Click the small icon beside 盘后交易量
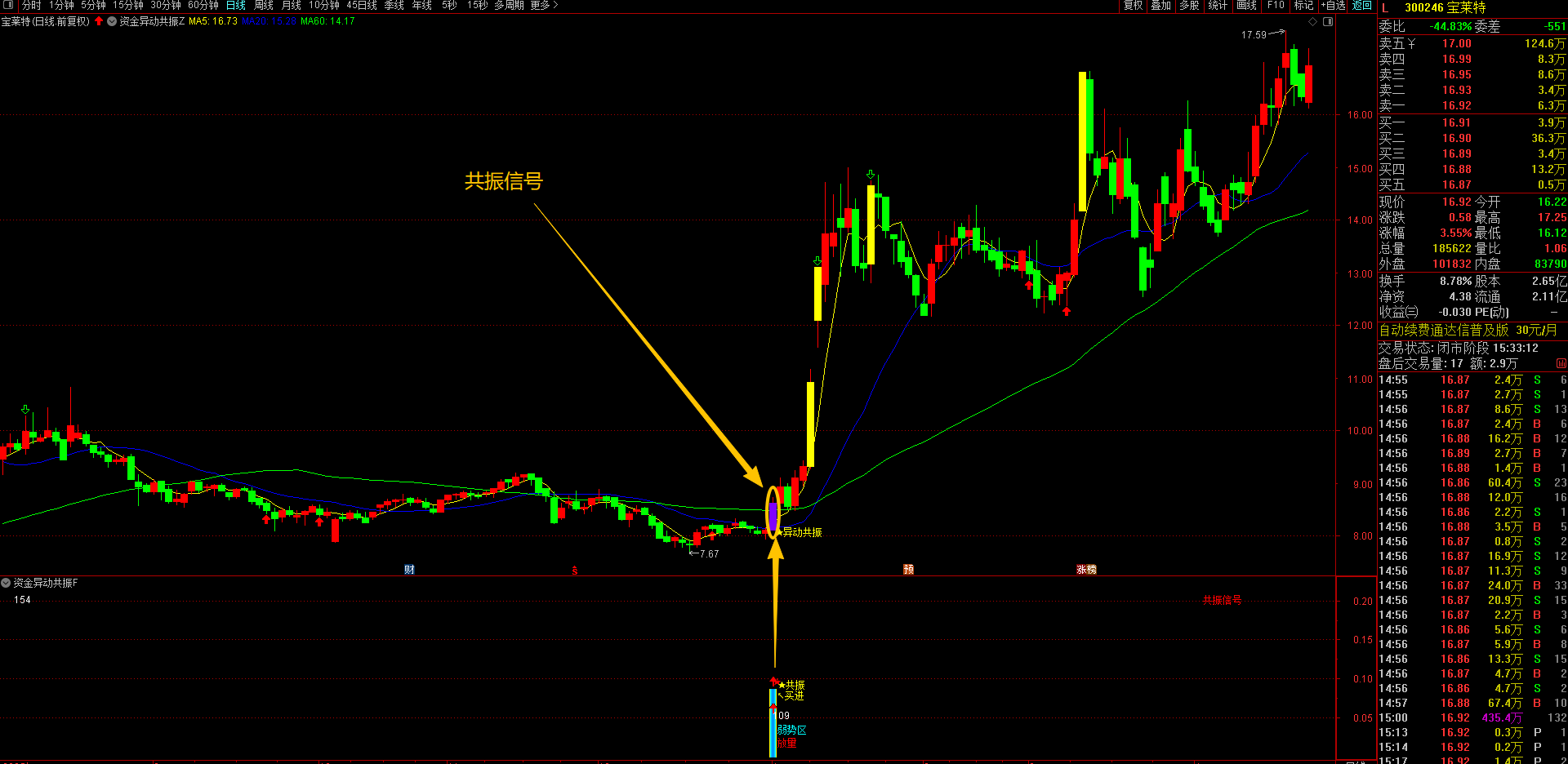The height and width of the screenshot is (764, 1568). [1561, 363]
